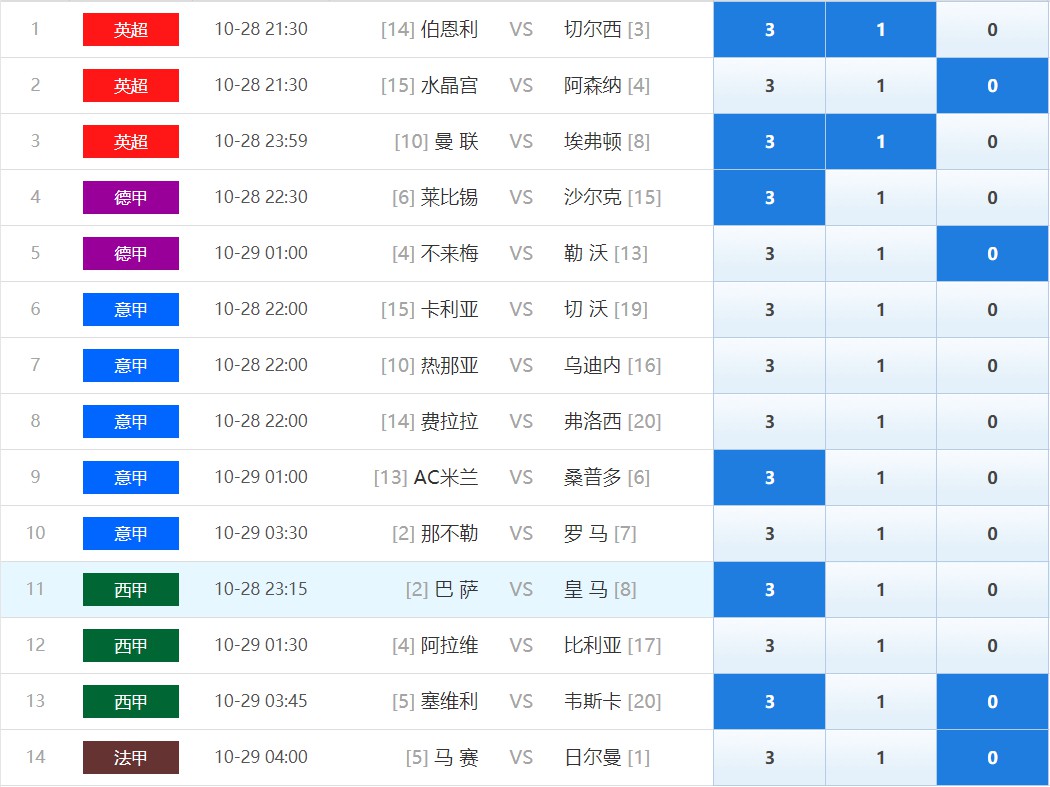Open away team 韦斯卡
The width and height of the screenshot is (1050, 787).
tap(593, 701)
